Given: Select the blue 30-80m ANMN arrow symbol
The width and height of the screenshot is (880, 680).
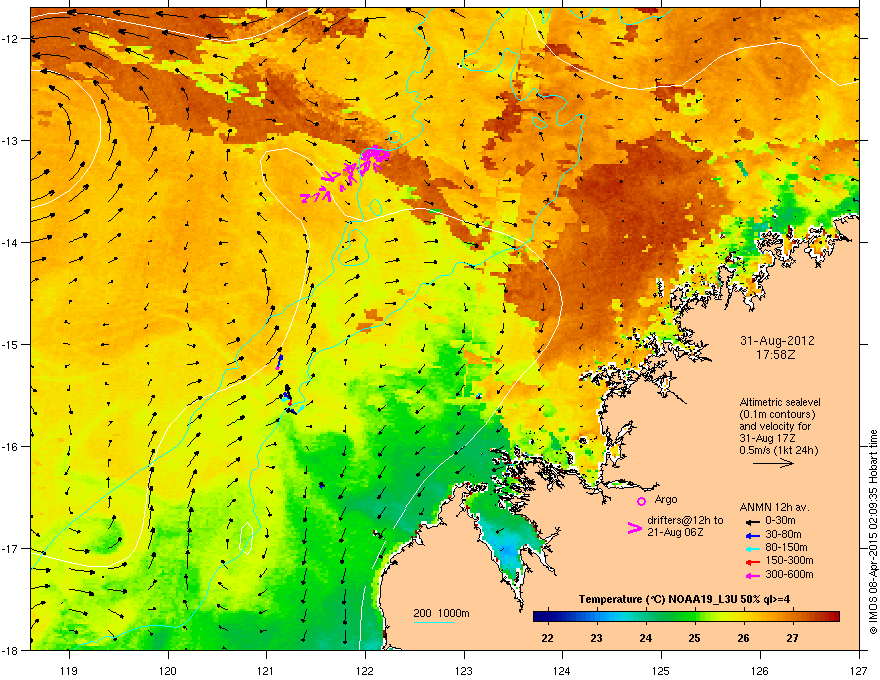Looking at the screenshot, I should point(752,535).
